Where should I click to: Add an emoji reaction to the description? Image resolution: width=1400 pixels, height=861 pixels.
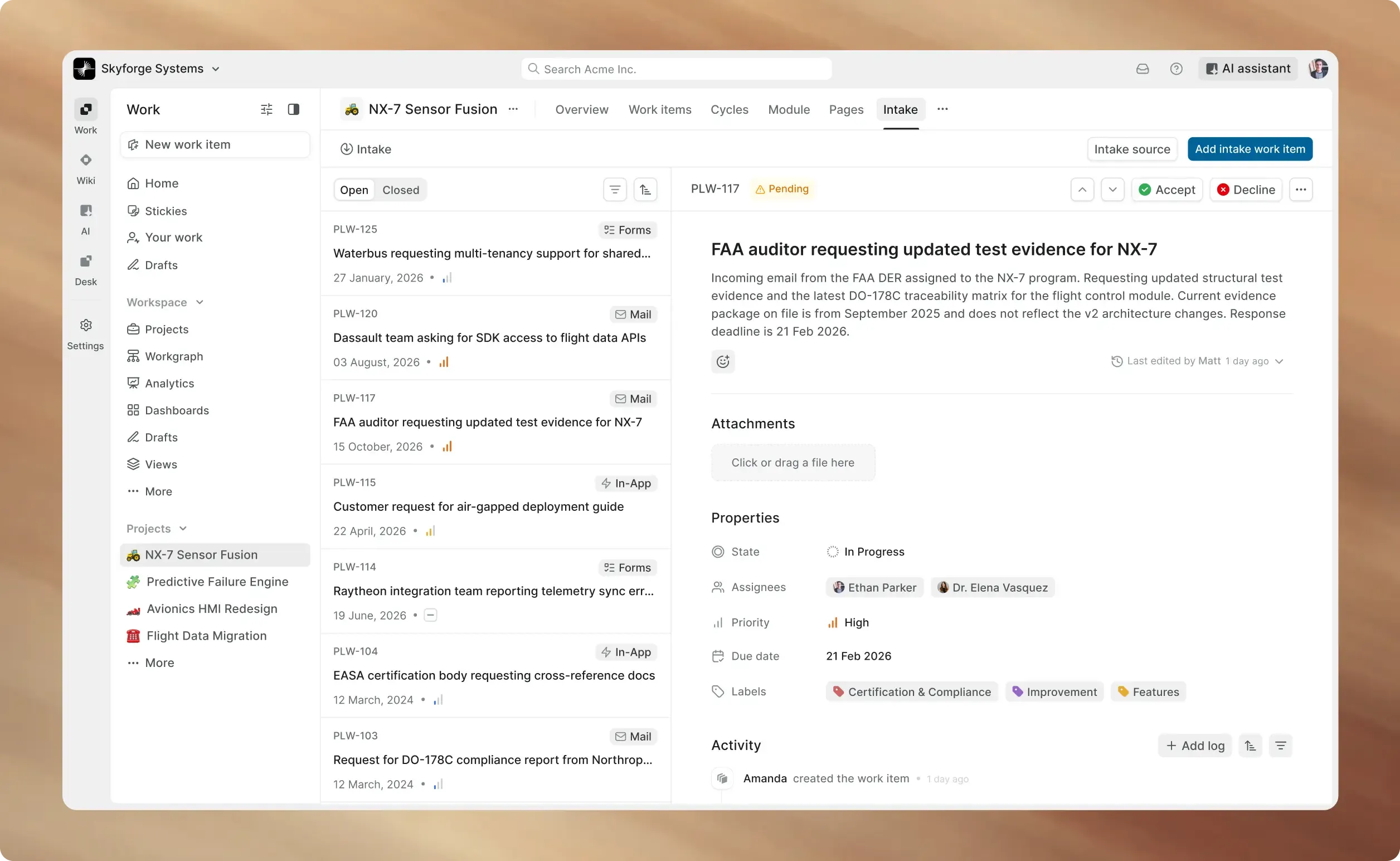point(723,361)
